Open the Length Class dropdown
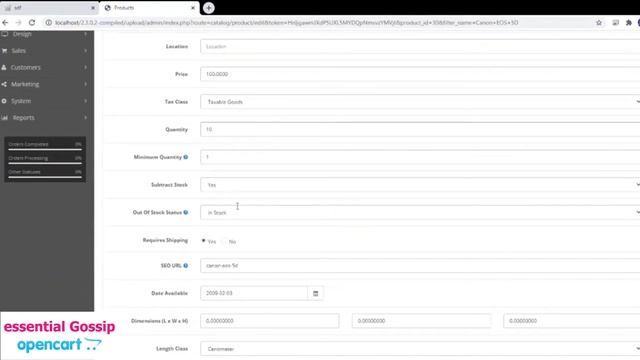The width and height of the screenshot is (640, 360). (x=420, y=349)
